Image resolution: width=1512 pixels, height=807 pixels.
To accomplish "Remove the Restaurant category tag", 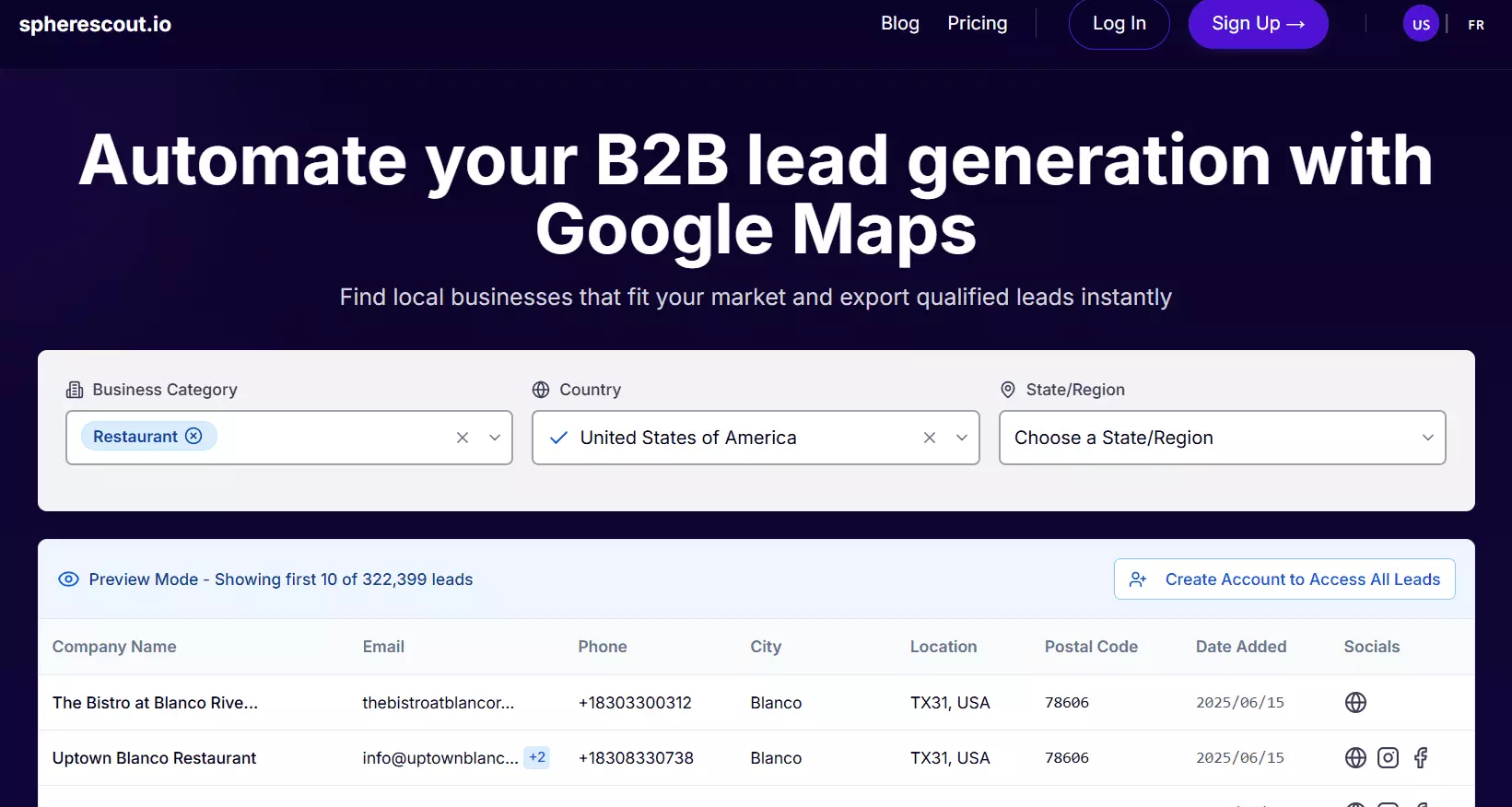I will (x=193, y=437).
